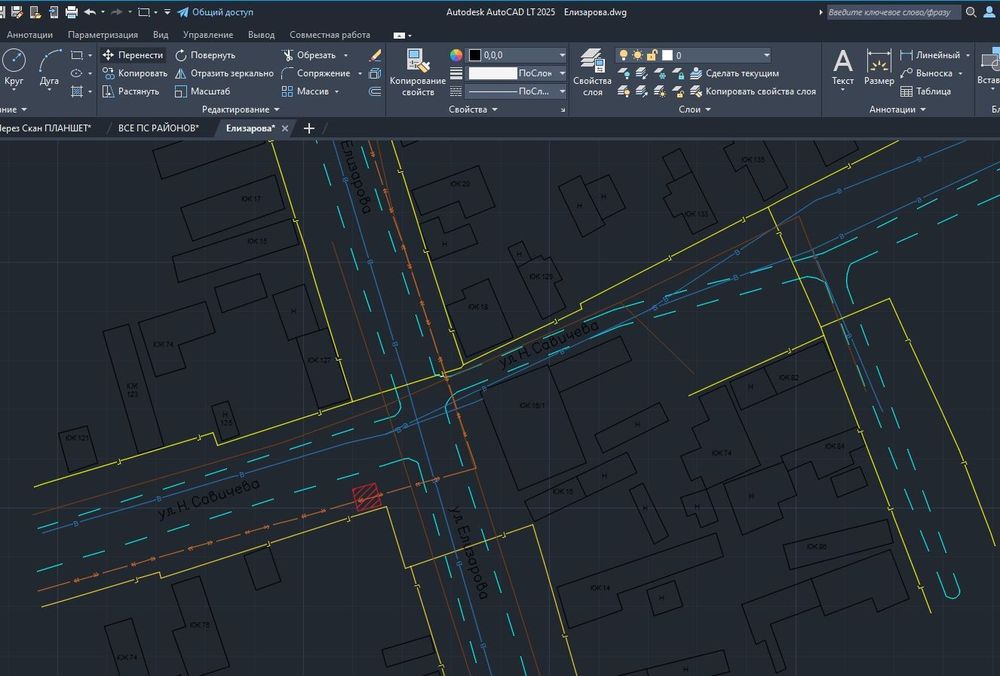Switch to the Вид ribbon tab
The height and width of the screenshot is (676, 1000).
pyautogui.click(x=161, y=35)
